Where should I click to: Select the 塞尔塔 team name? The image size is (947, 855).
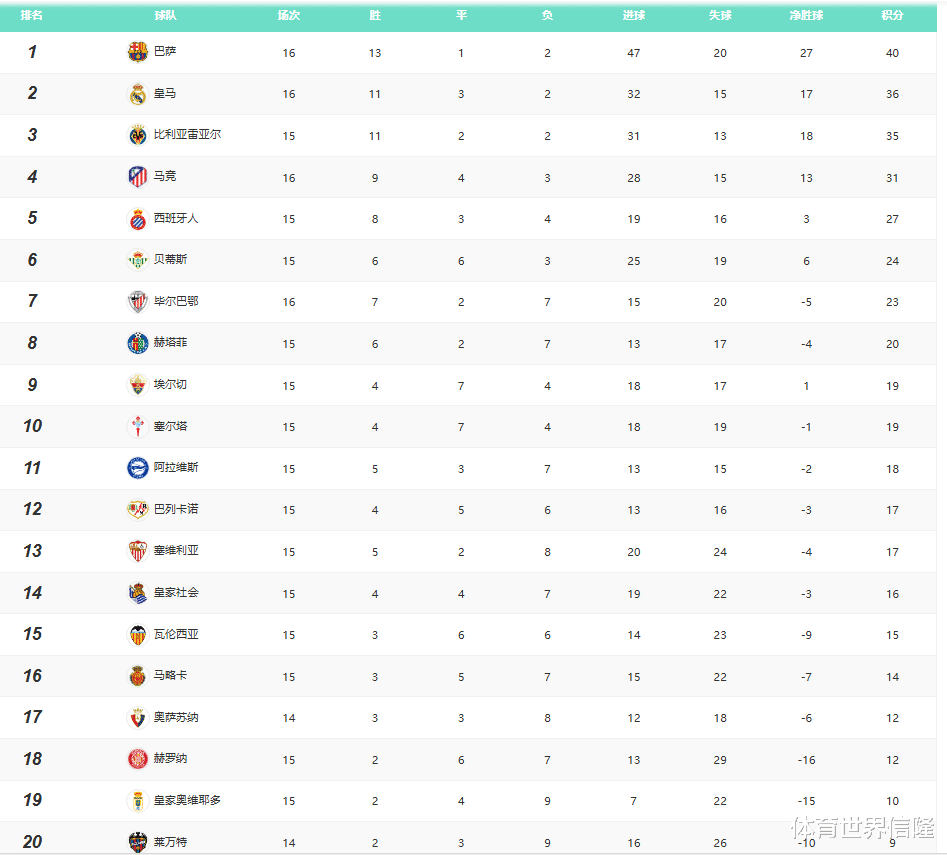(x=170, y=426)
